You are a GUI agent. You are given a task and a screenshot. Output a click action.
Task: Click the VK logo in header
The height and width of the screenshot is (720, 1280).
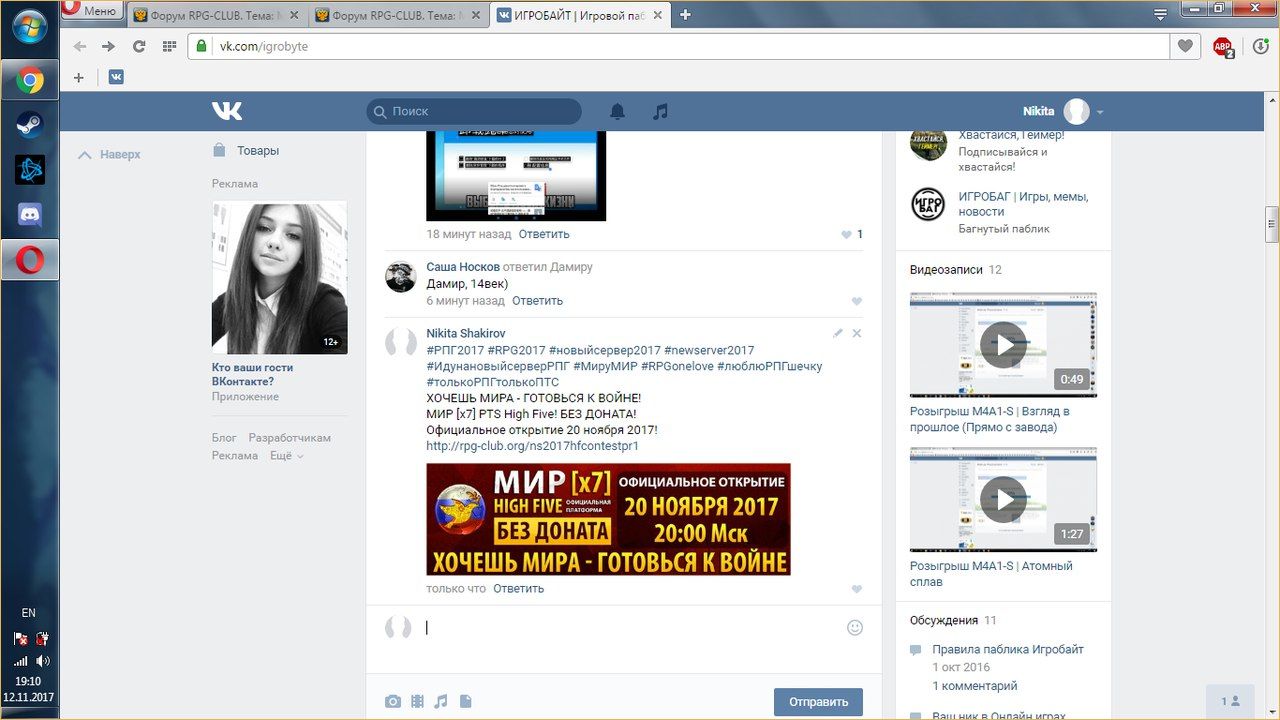pyautogui.click(x=227, y=111)
